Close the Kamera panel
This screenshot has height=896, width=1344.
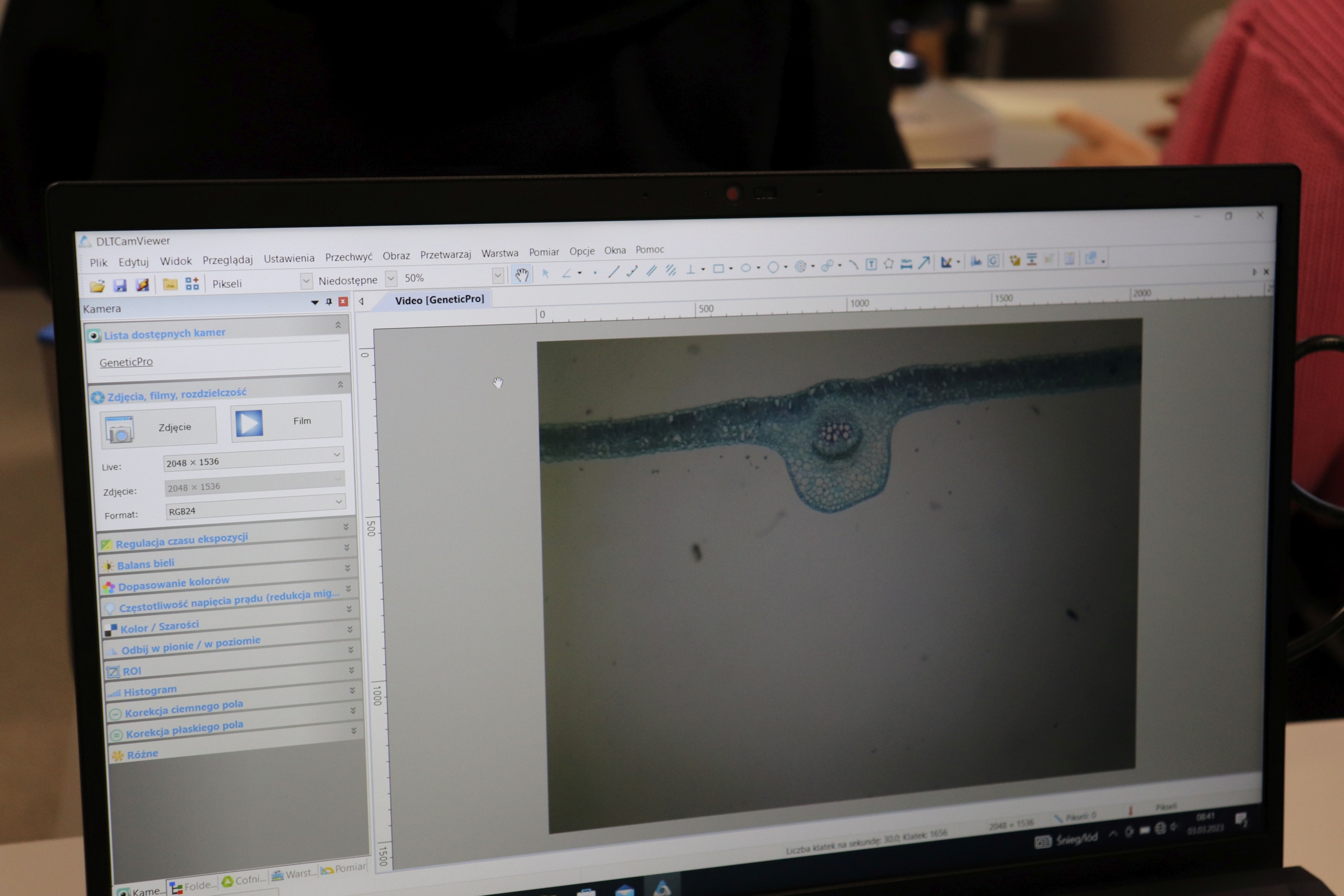pos(343,301)
